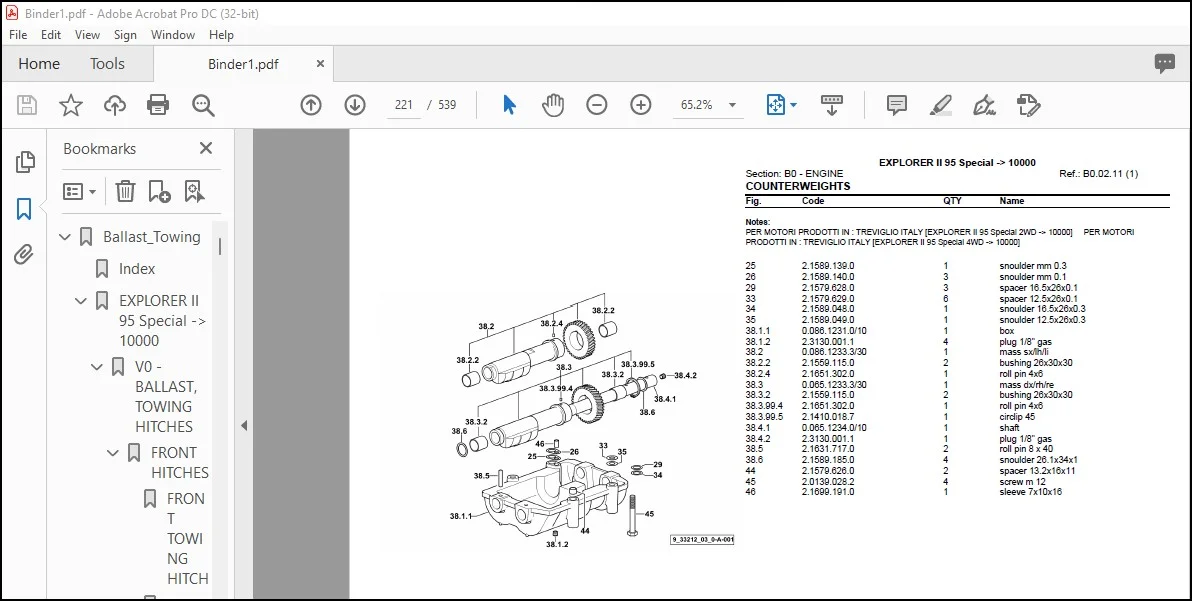This screenshot has height=601, width=1192.
Task: Click the fit page view icon
Action: 775,105
